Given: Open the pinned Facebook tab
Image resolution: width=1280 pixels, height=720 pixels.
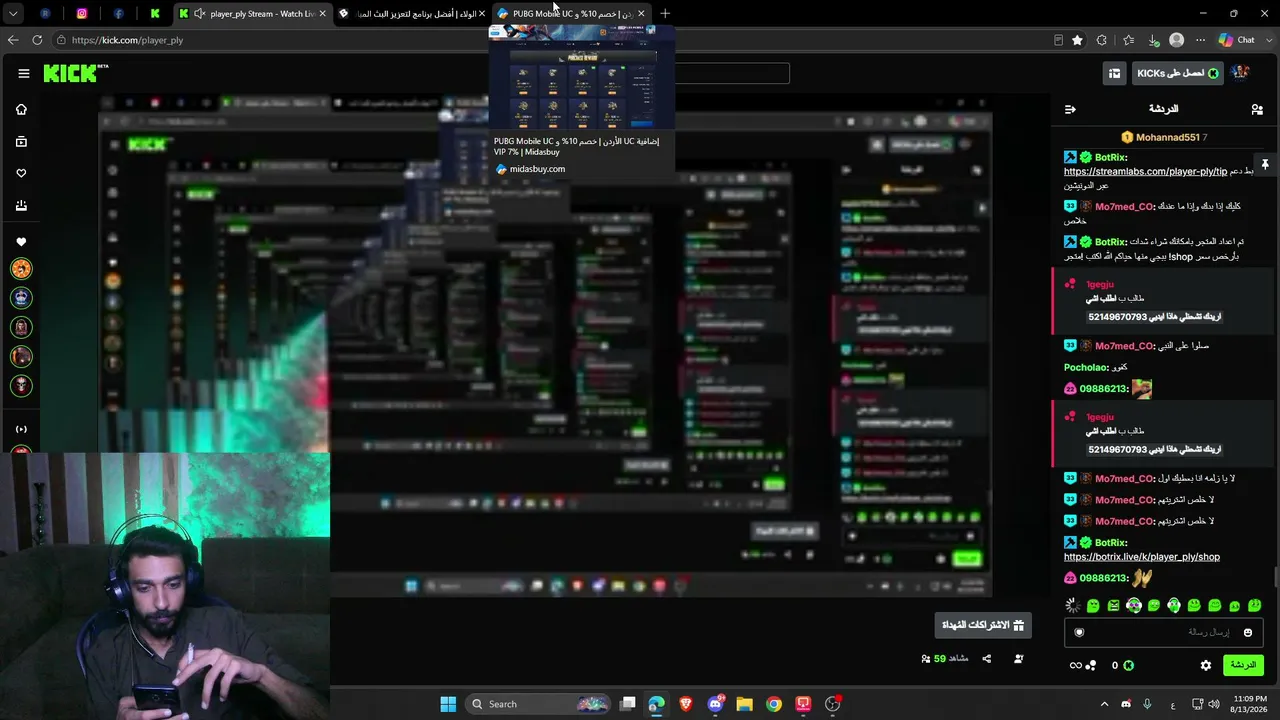Looking at the screenshot, I should [119, 14].
